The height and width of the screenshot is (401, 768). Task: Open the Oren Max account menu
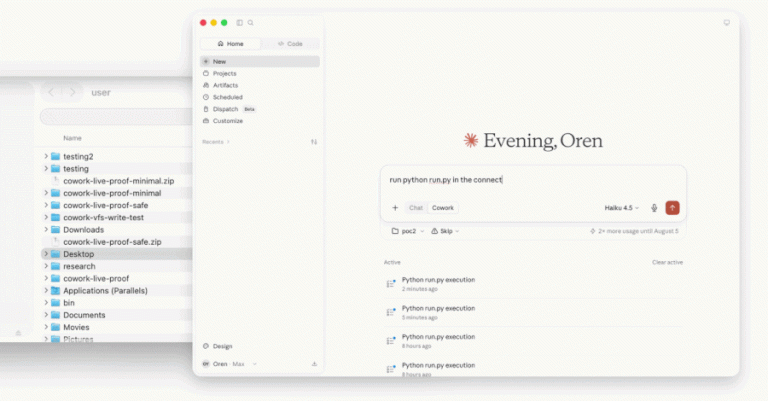(229, 364)
